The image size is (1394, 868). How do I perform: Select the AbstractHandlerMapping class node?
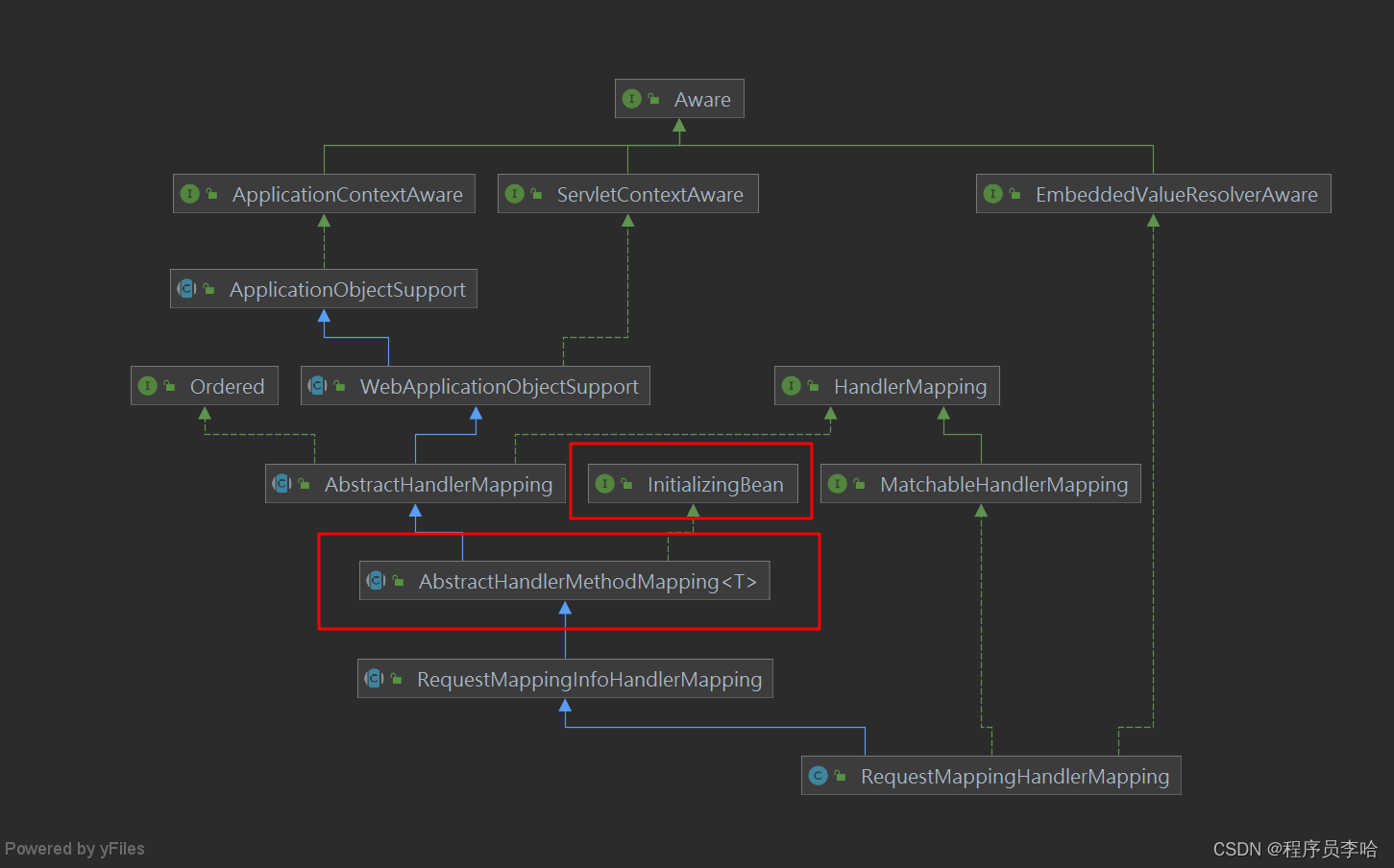(x=414, y=484)
